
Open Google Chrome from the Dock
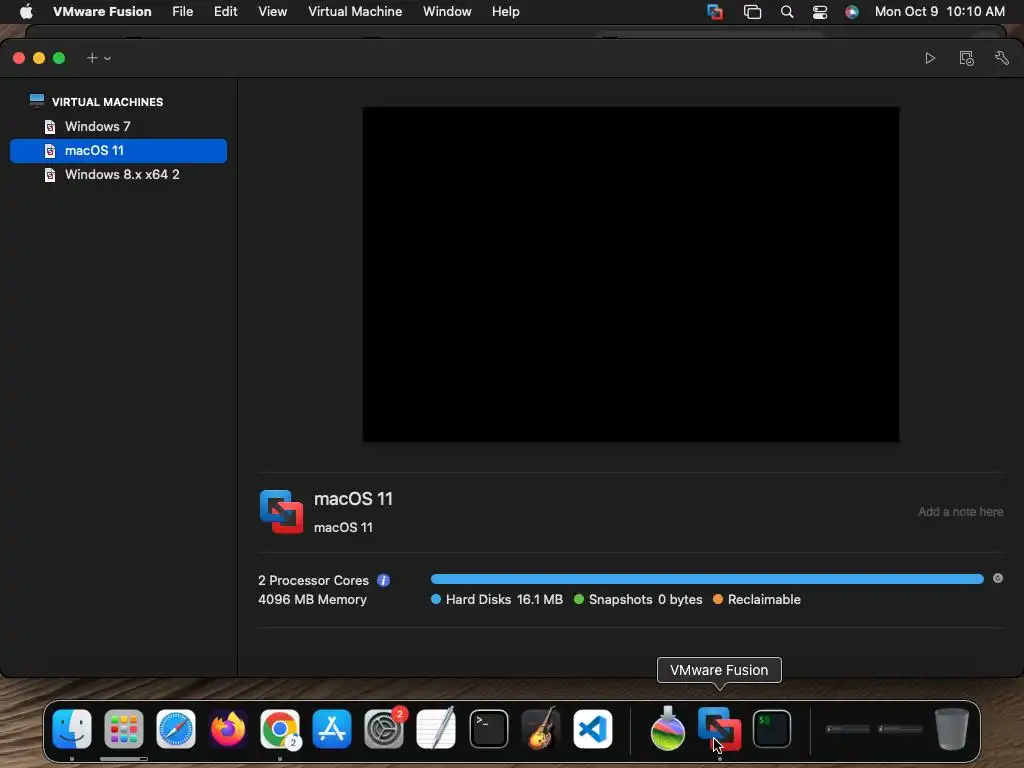pyautogui.click(x=280, y=729)
